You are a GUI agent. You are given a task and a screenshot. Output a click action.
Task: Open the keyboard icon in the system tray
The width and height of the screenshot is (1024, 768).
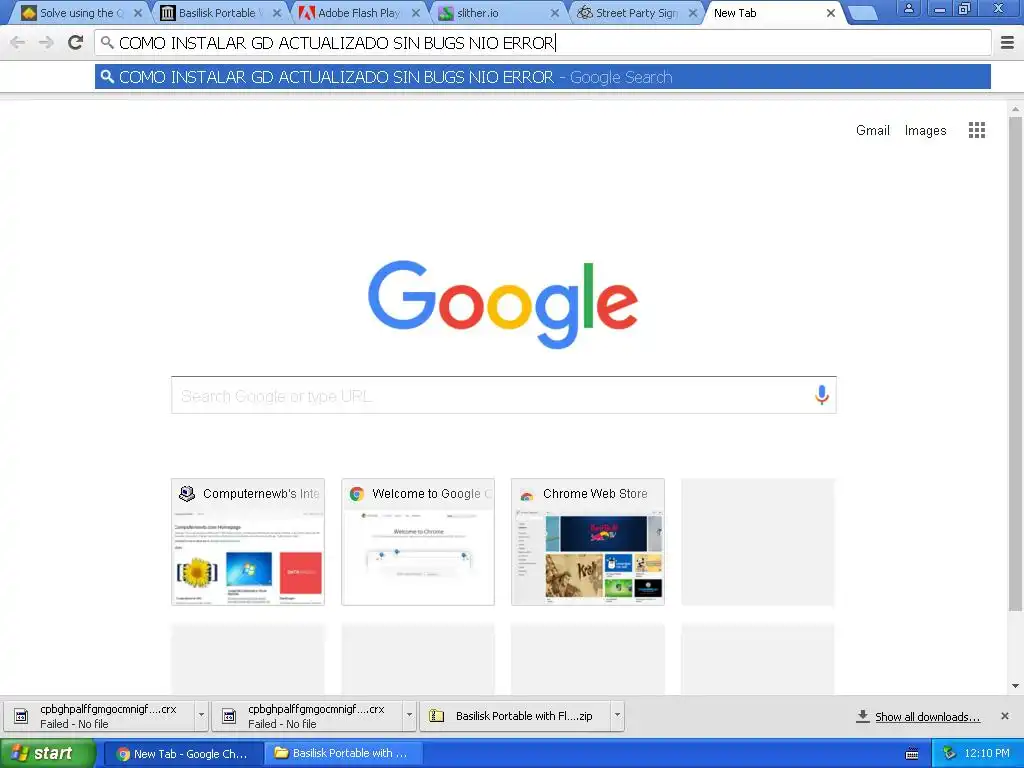(x=912, y=754)
